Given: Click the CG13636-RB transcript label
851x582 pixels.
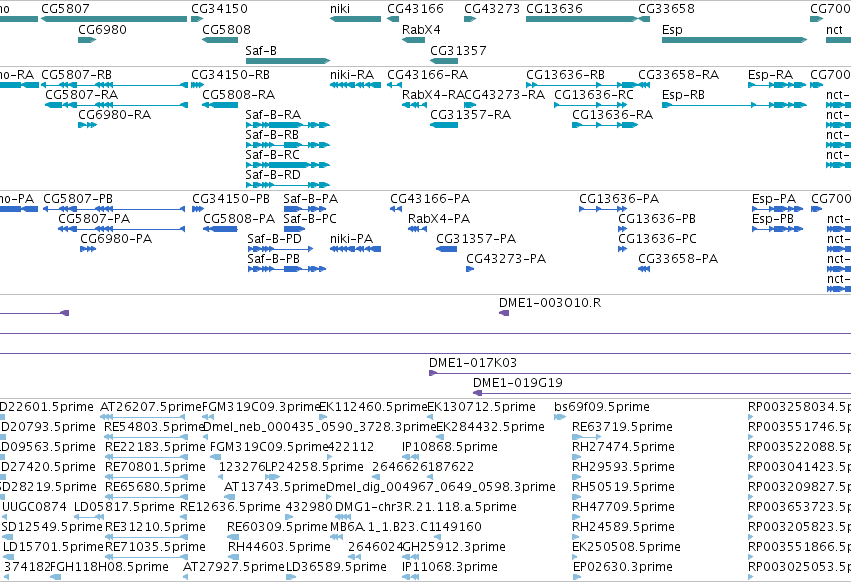Looking at the screenshot, I should pyautogui.click(x=566, y=74).
